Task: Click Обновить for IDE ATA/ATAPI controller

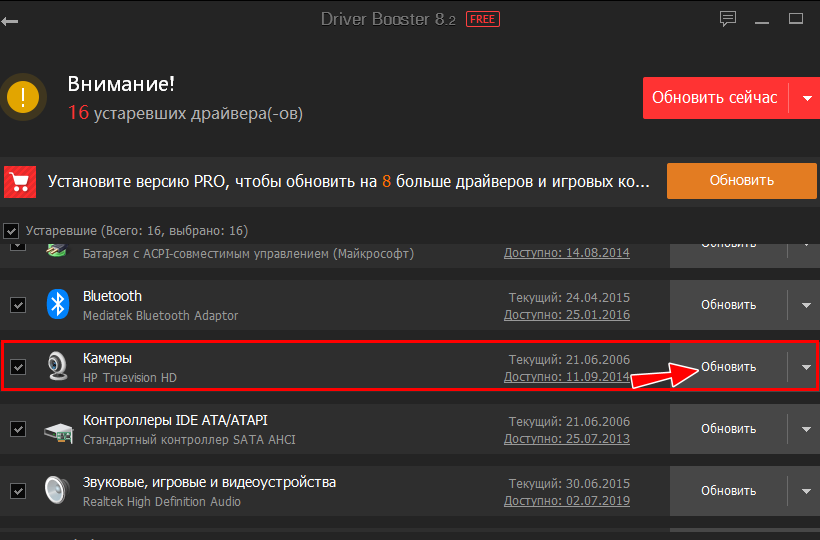Action: pyautogui.click(x=728, y=429)
